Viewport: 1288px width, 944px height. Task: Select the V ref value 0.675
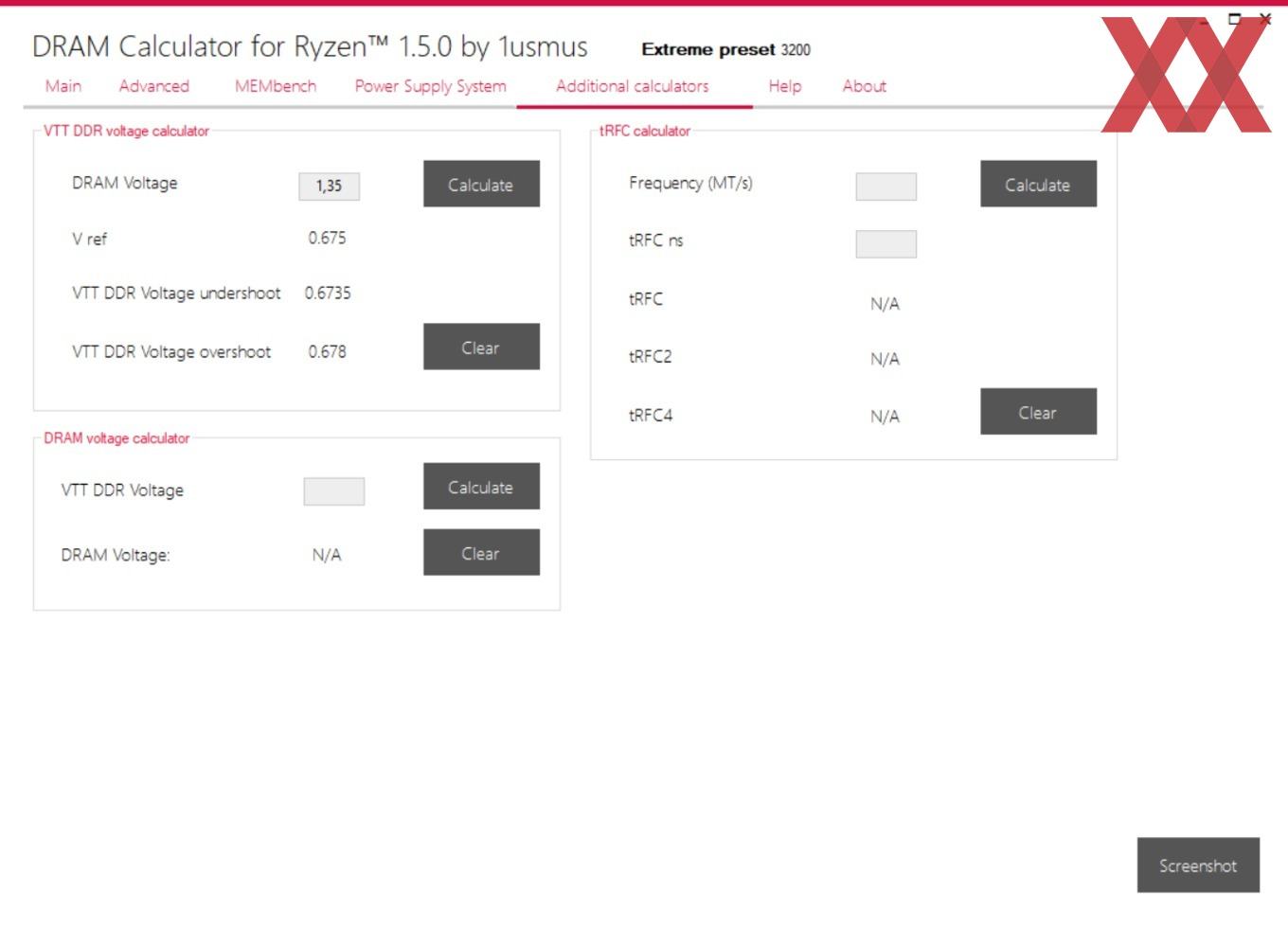pos(327,238)
